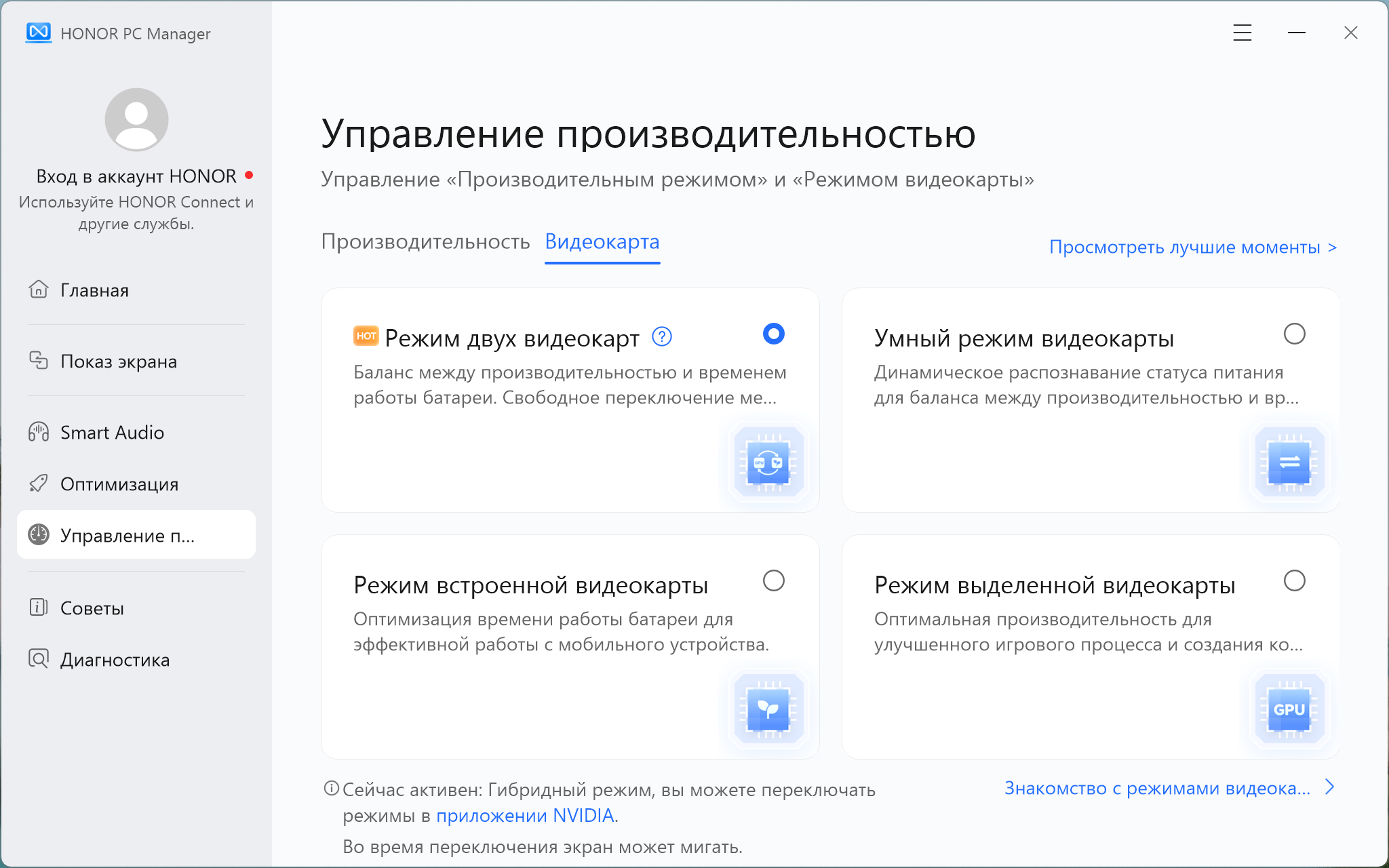
Task: Open the hamburger menu at top right
Action: point(1242,33)
